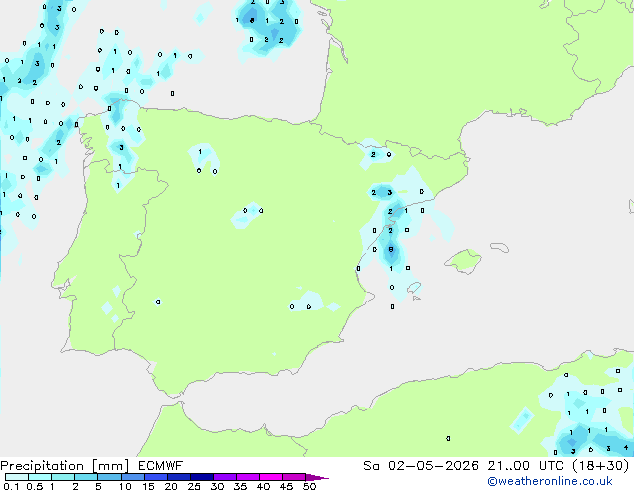
Task: Click the '10' legend scale label
Action: point(125,486)
